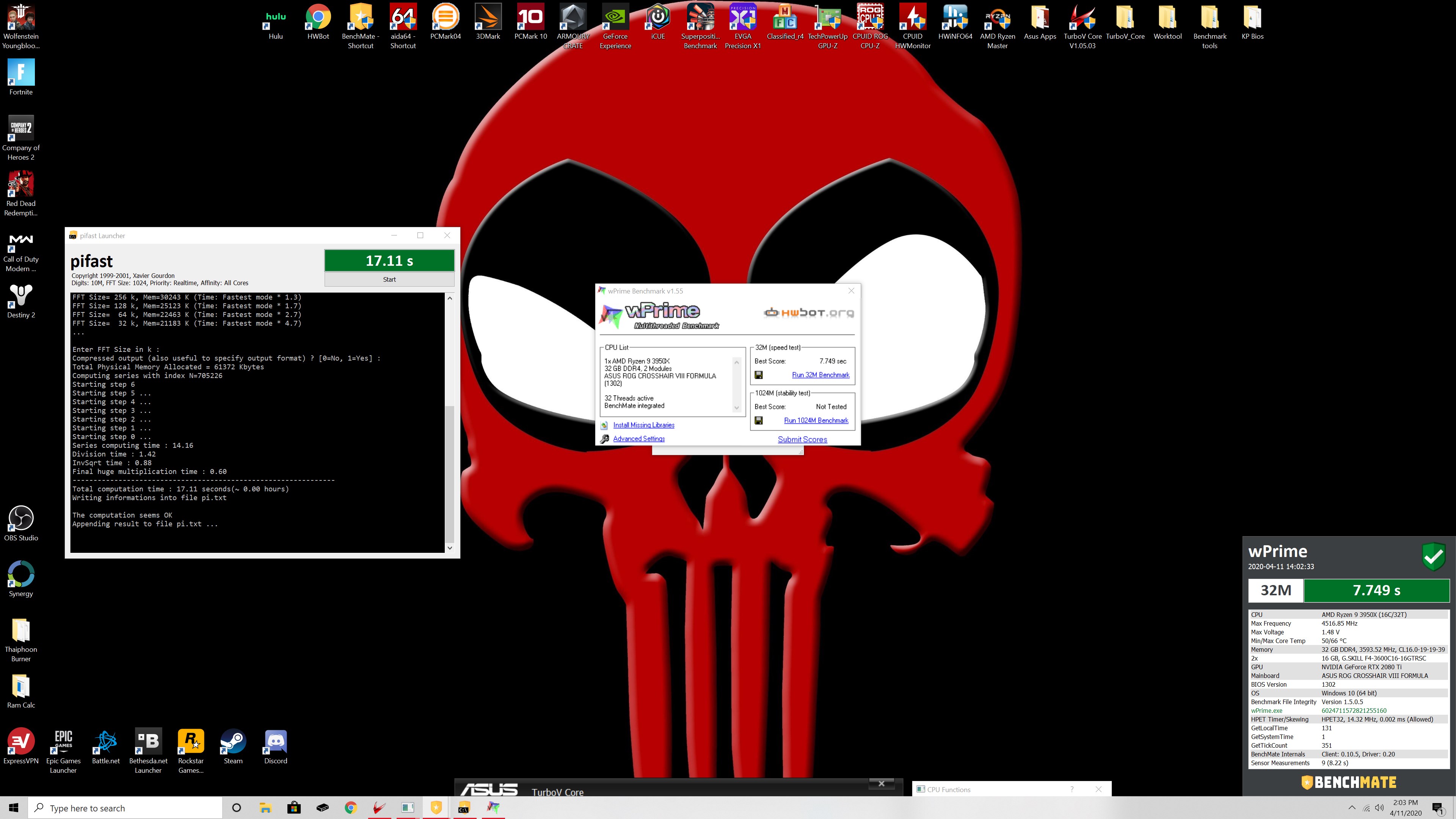Image resolution: width=1456 pixels, height=819 pixels.
Task: Open the 3DMark desktop icon
Action: point(487,23)
